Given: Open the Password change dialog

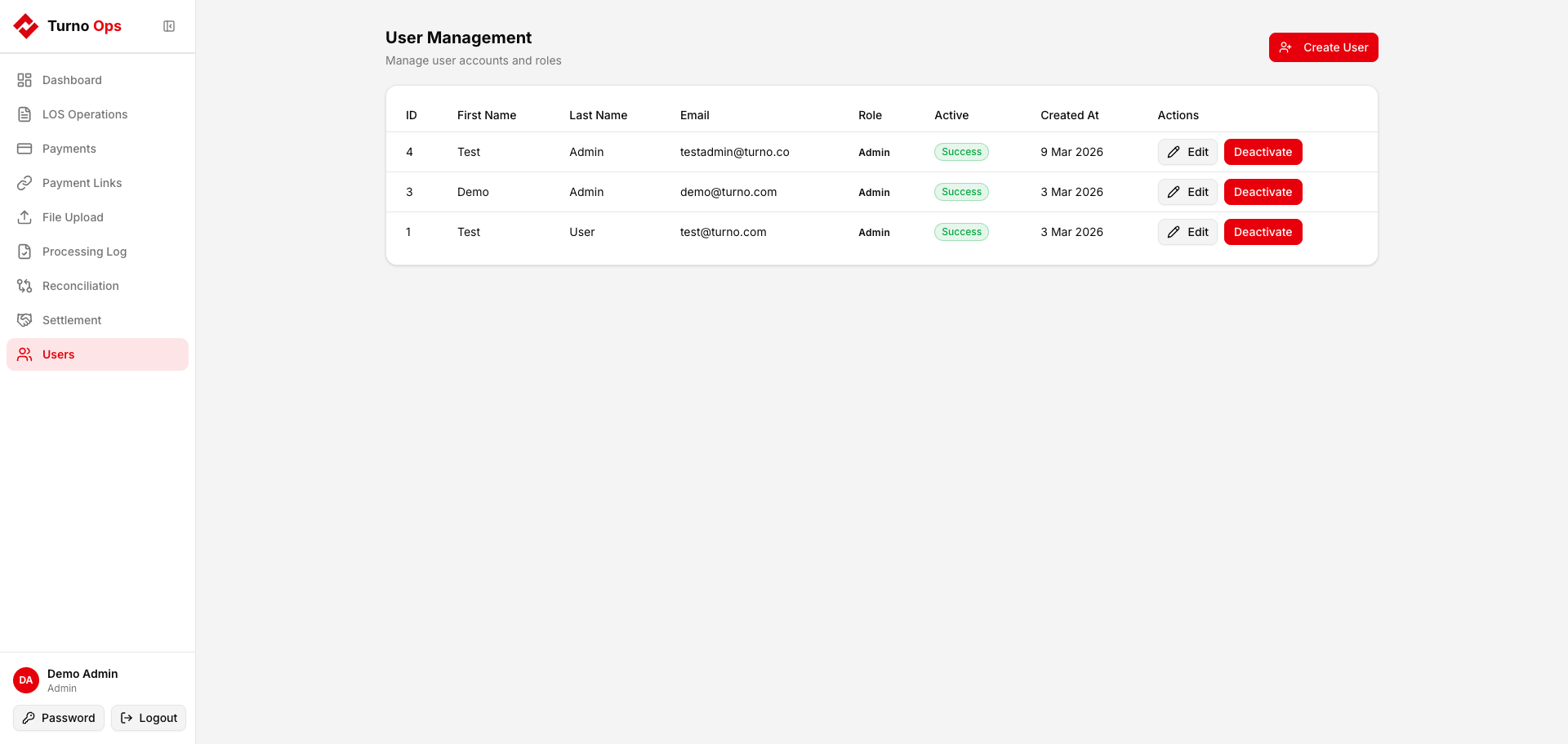Looking at the screenshot, I should (x=59, y=718).
